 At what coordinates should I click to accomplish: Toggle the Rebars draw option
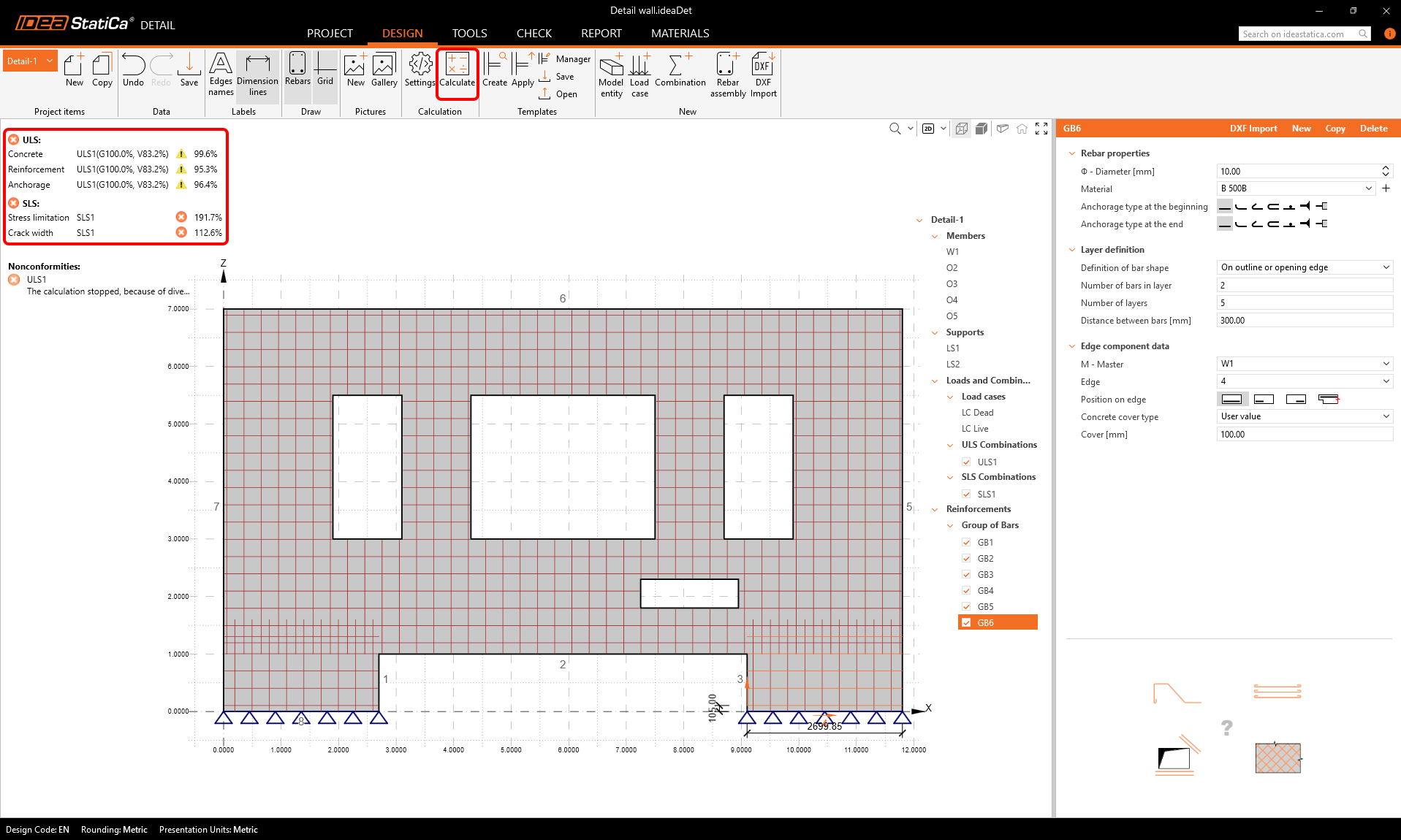click(x=297, y=71)
